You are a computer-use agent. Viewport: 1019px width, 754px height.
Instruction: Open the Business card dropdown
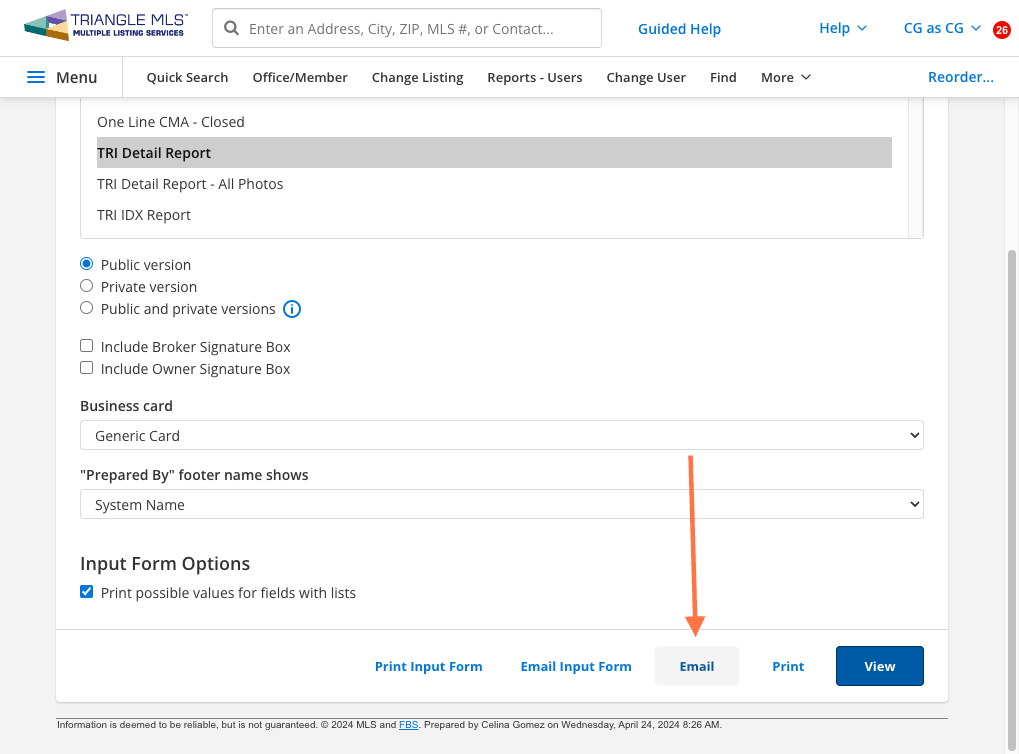pyautogui.click(x=502, y=435)
